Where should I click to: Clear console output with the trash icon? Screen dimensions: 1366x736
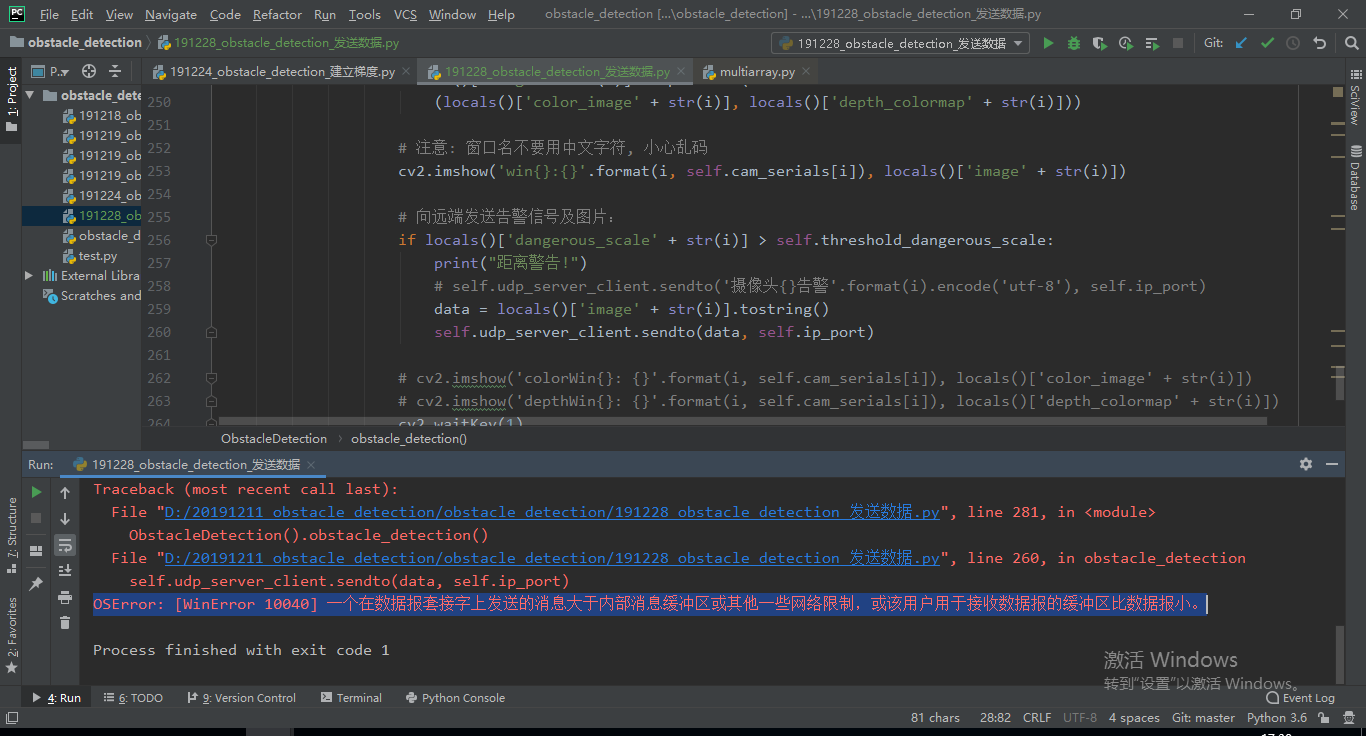pos(65,622)
